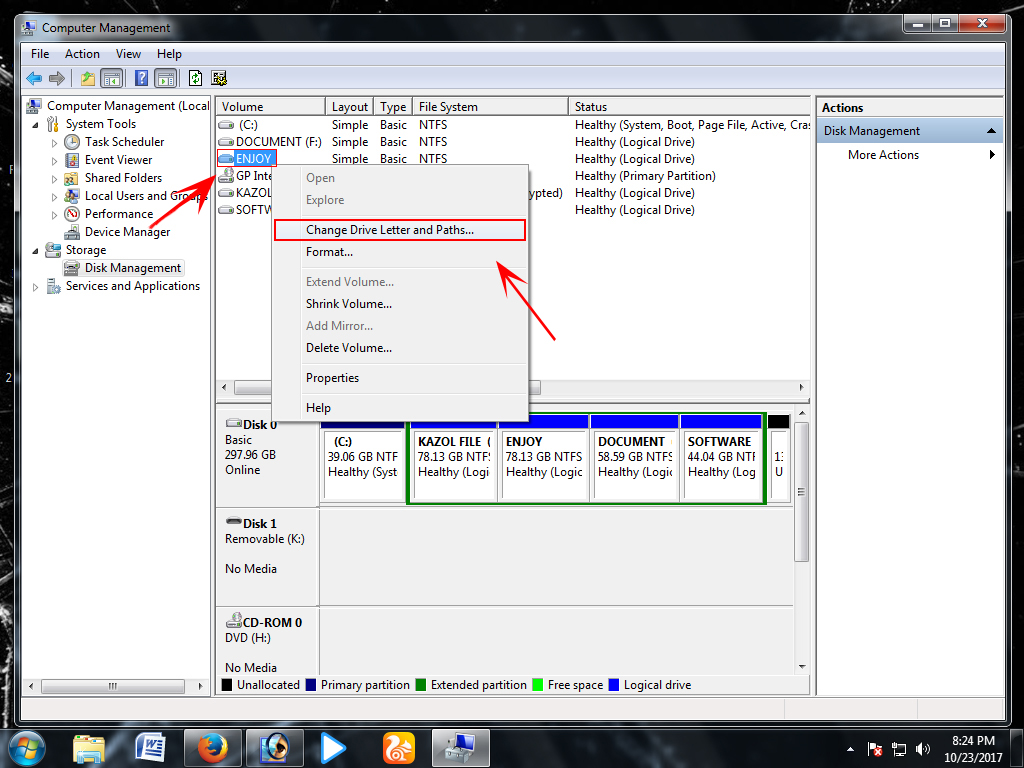Expand the Task Scheduler node
Screen dimensions: 1024x768
click(54, 142)
